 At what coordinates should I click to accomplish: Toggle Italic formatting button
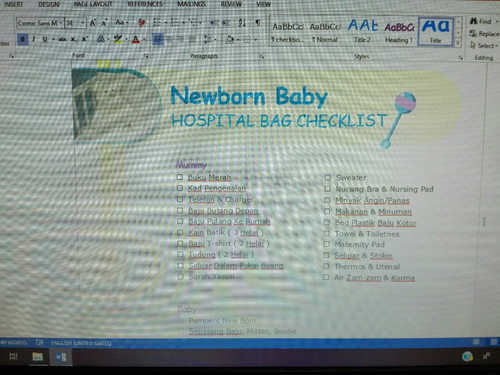[x=34, y=39]
